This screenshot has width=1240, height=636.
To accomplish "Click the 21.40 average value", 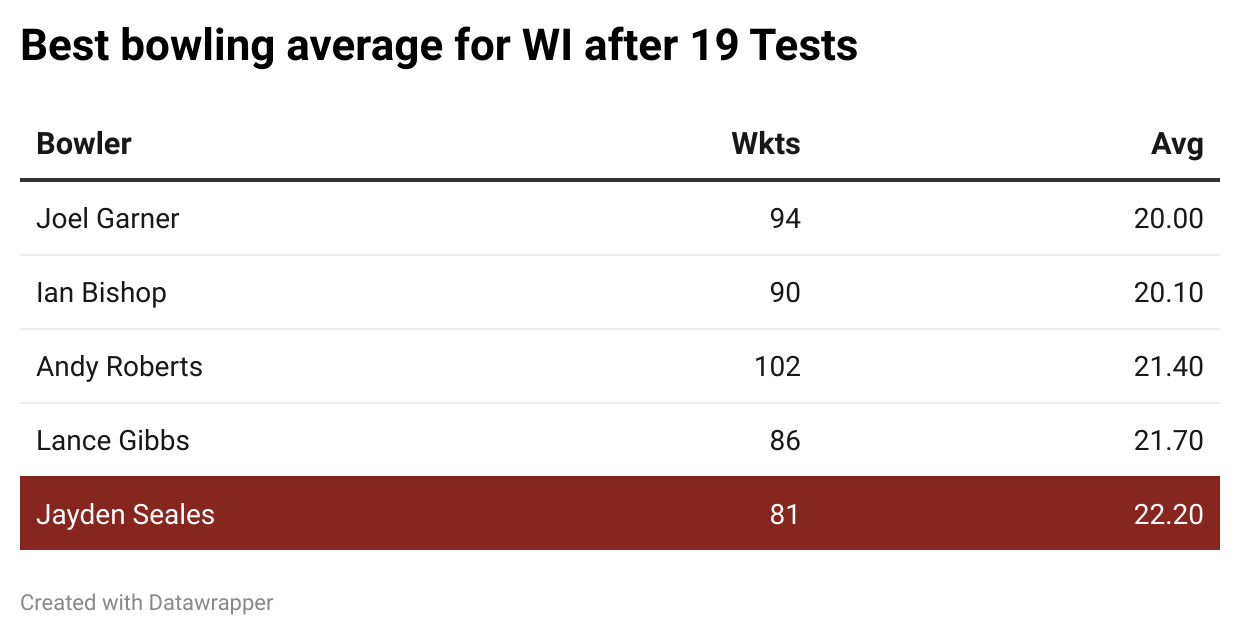I will point(1169,367).
